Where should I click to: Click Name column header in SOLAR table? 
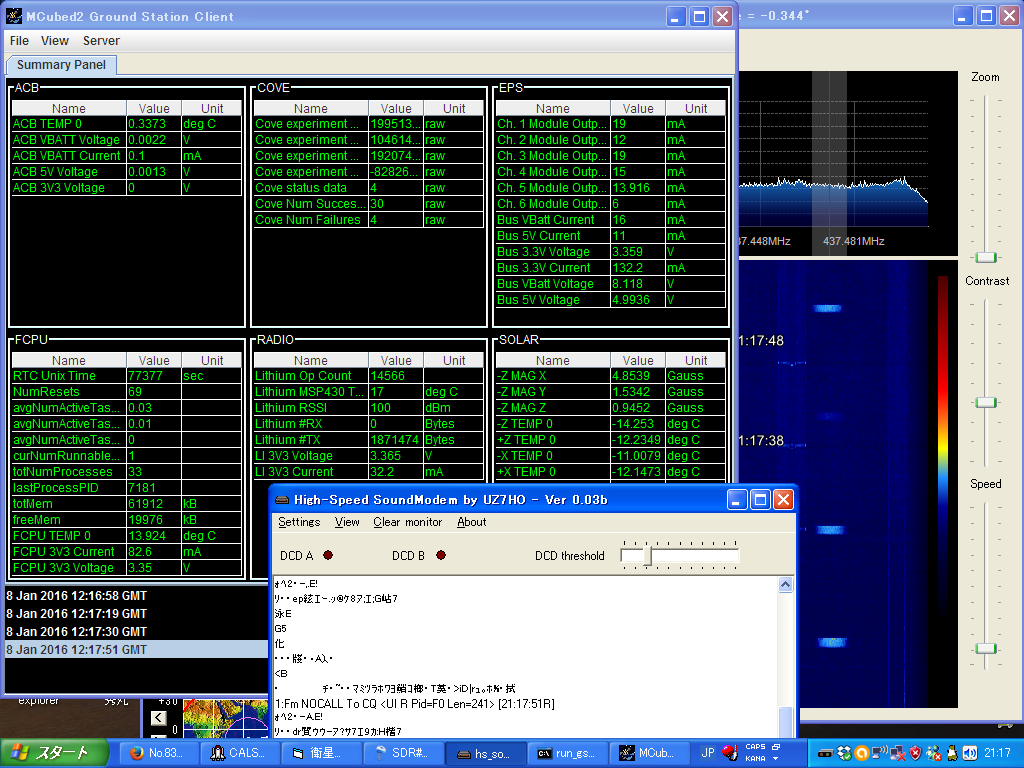552,360
